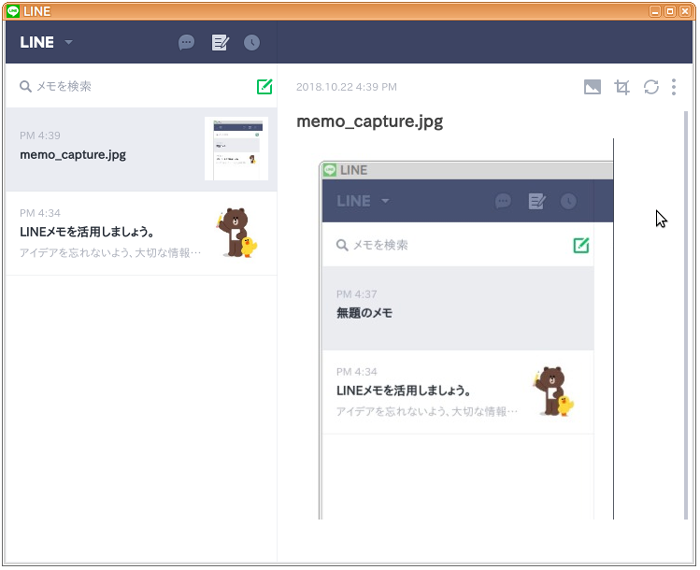The width and height of the screenshot is (700, 570).
Task: Open the chats speech bubble icon
Action: click(x=186, y=43)
